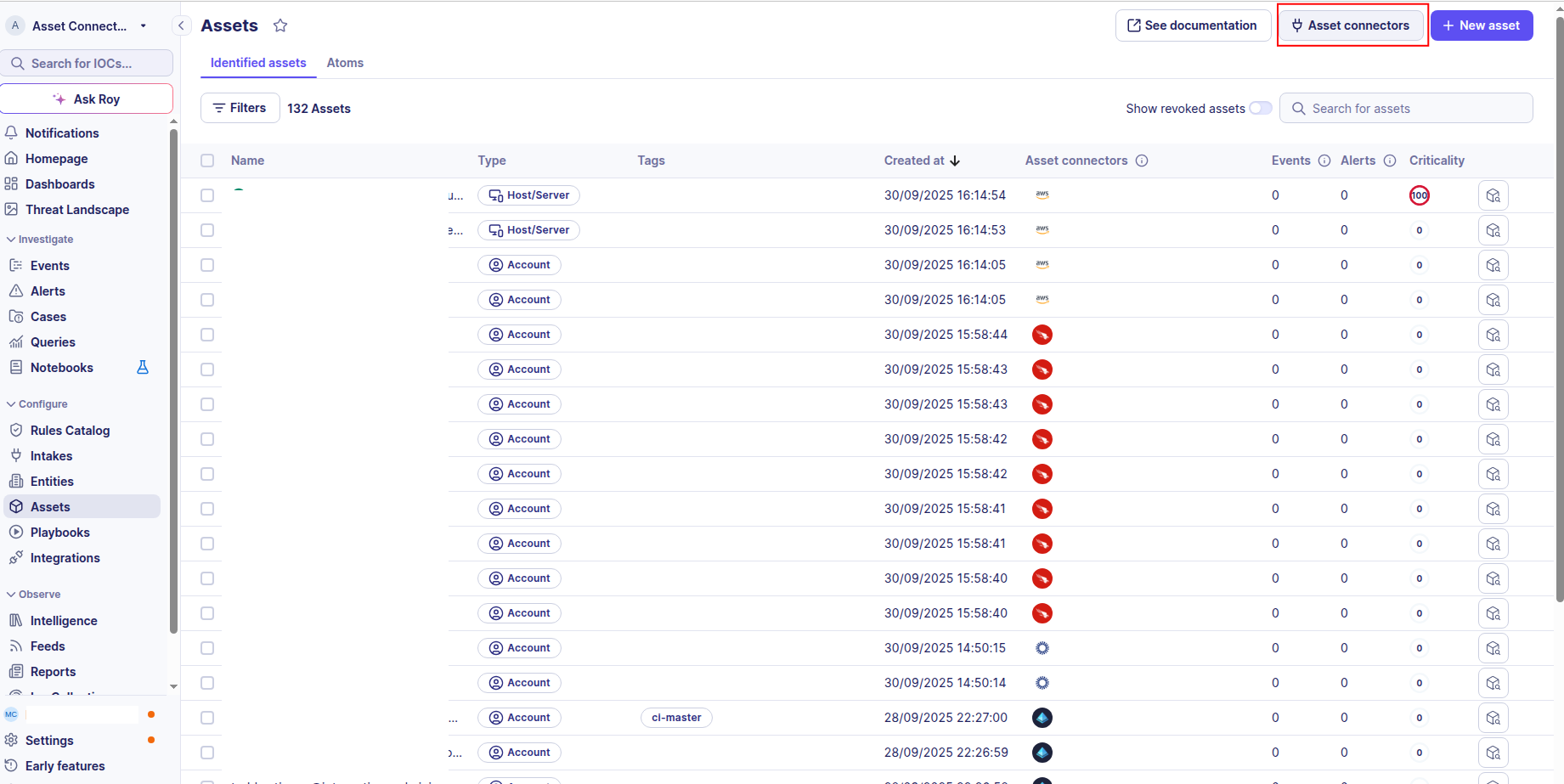
Task: Open the Rules Catalog section
Action: [70, 430]
